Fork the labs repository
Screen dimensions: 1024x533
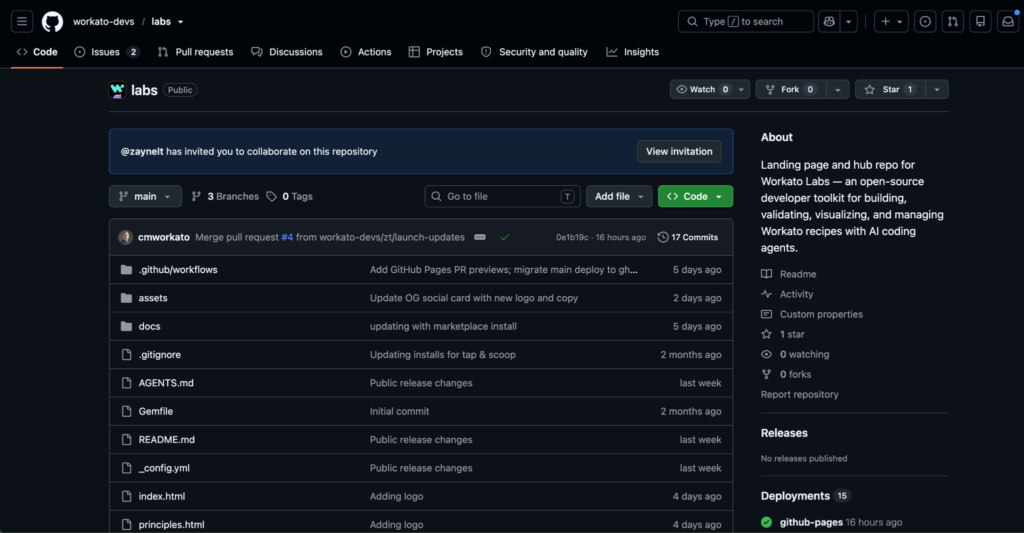point(790,89)
